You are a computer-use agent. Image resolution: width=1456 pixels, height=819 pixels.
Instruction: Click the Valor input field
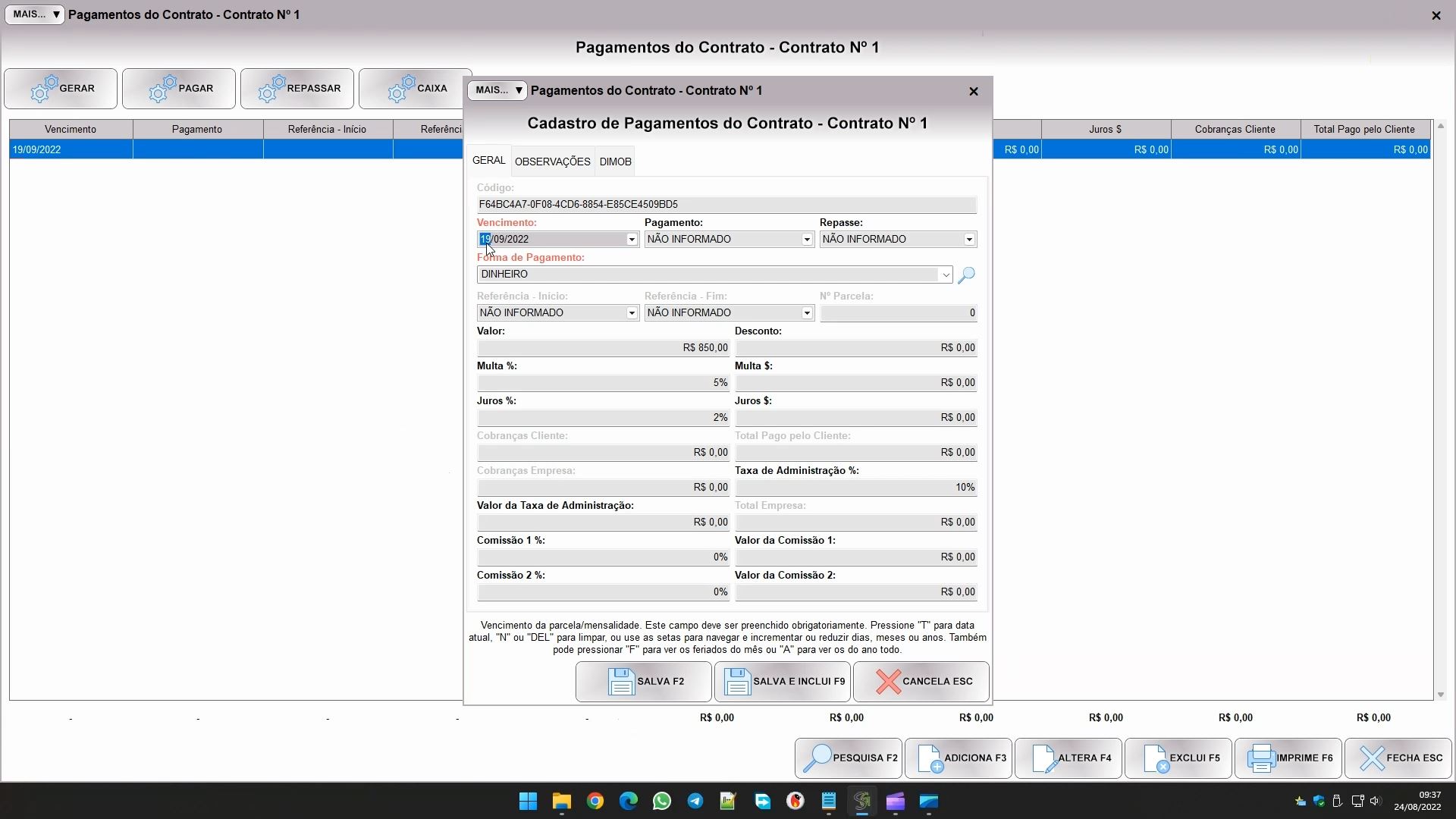click(603, 348)
